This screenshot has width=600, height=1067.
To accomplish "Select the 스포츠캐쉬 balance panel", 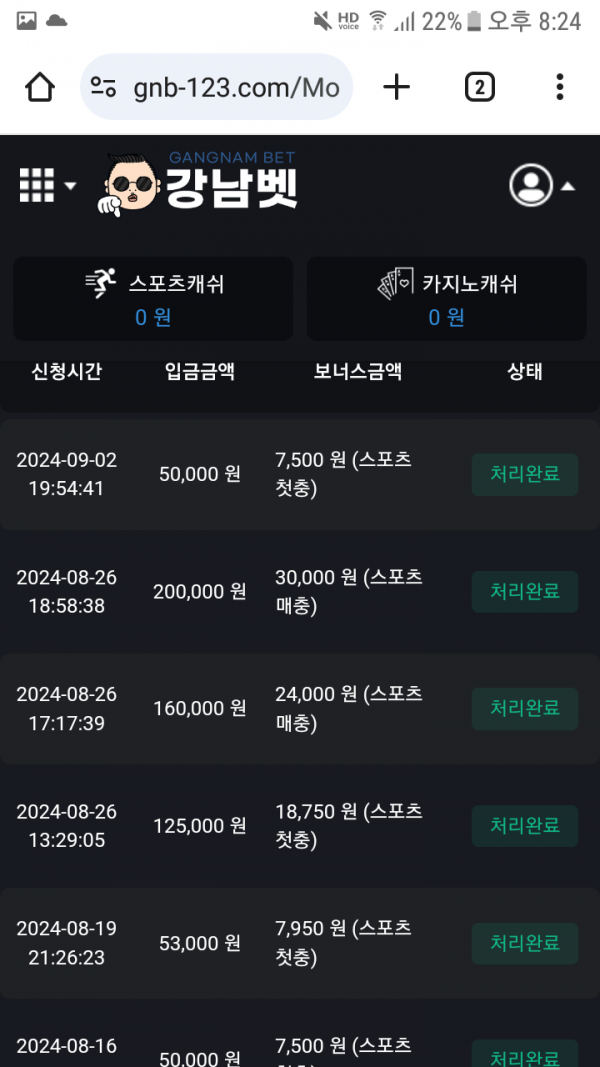I will 153,299.
